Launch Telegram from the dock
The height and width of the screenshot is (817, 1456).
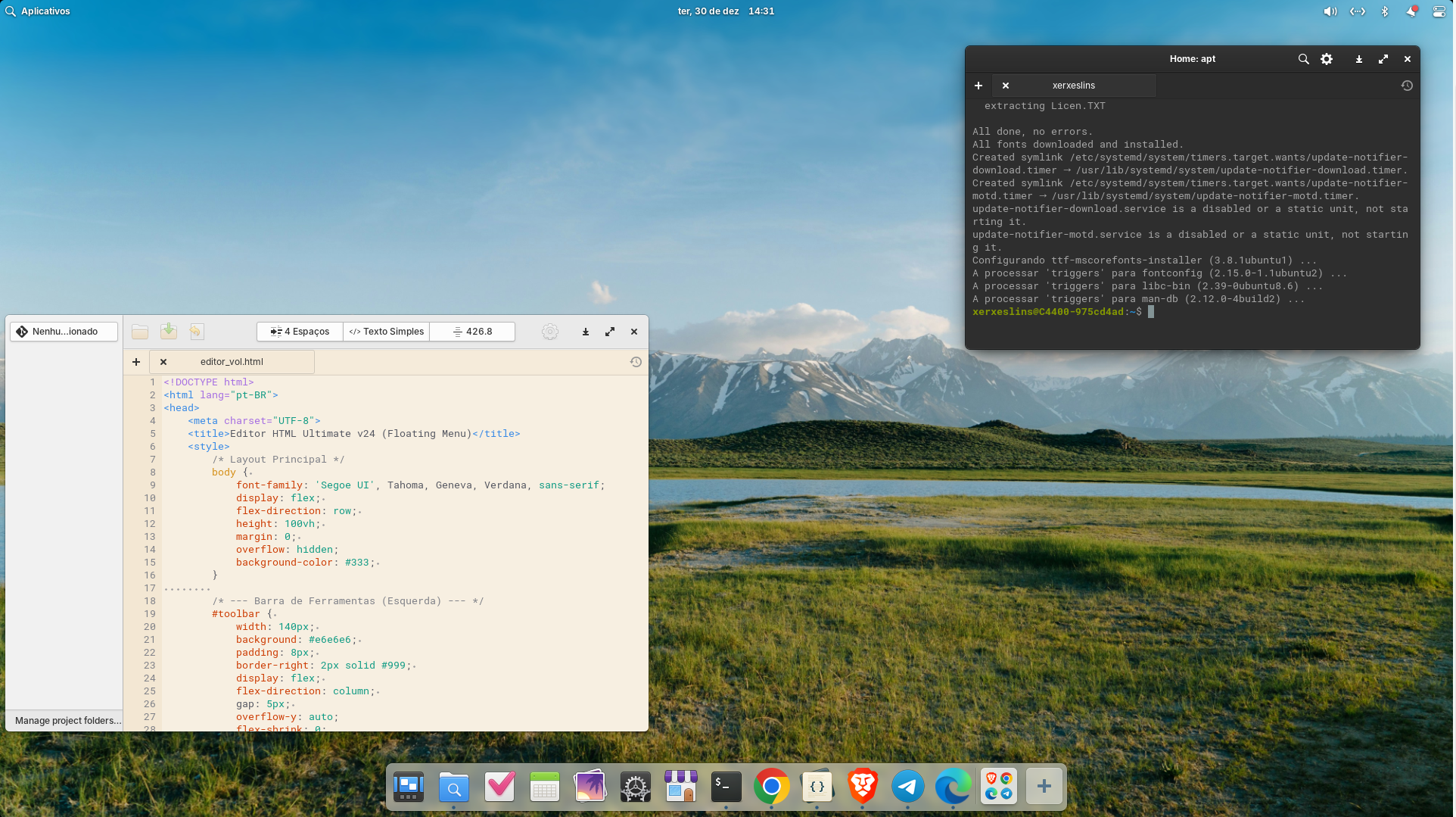[x=907, y=787]
